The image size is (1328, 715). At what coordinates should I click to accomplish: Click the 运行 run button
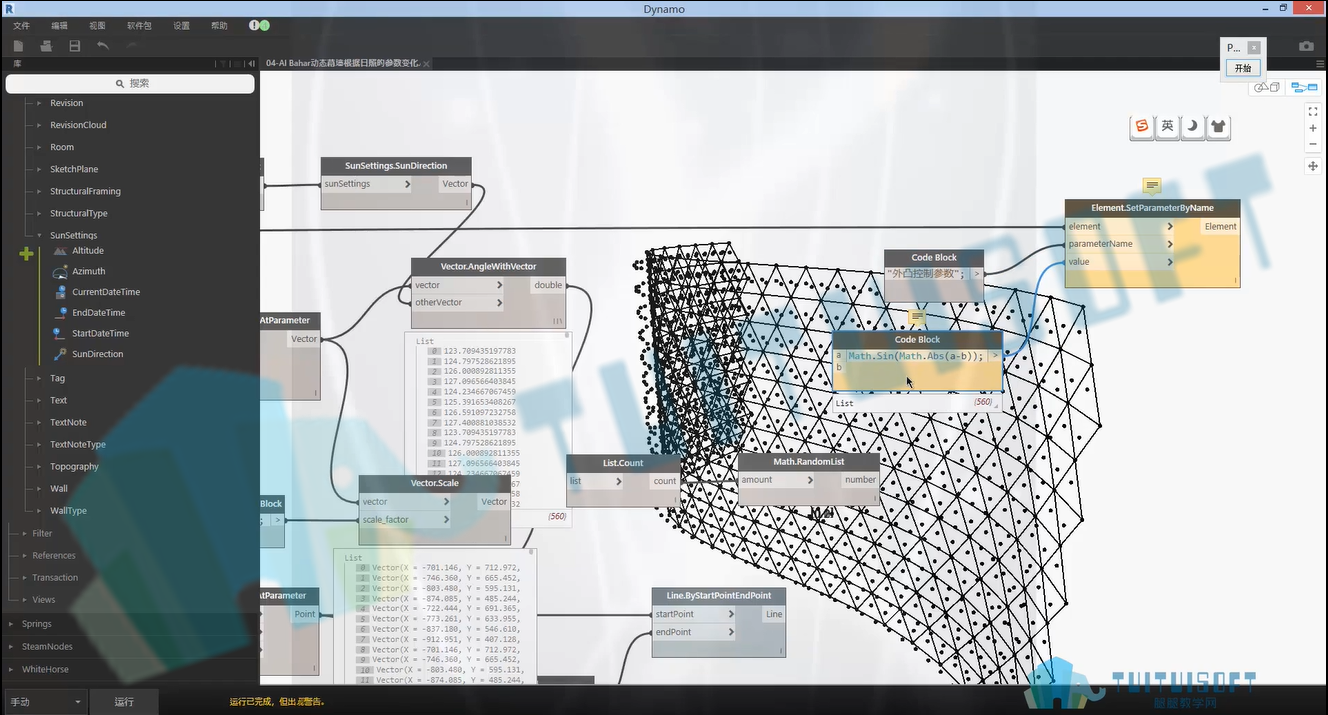pos(124,702)
